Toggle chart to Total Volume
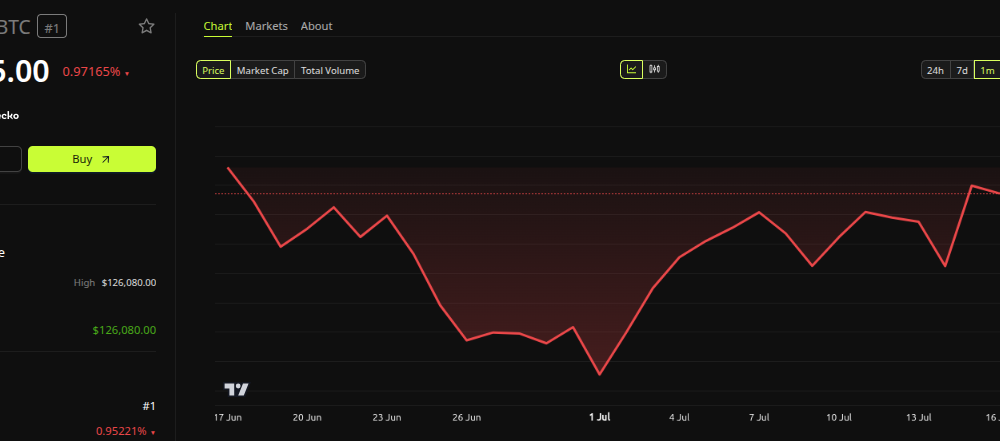Viewport: 1000px width, 441px height. click(330, 70)
